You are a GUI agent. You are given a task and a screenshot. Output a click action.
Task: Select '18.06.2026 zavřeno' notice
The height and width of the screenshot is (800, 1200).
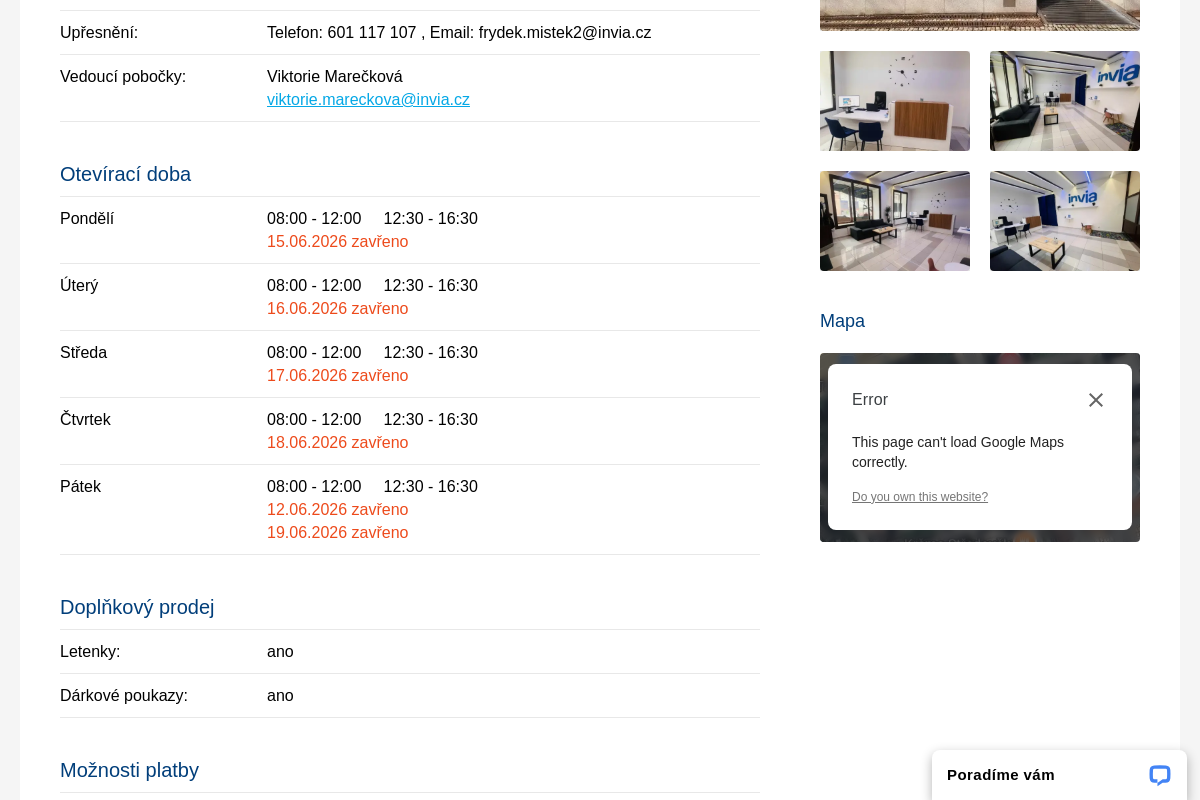click(337, 443)
